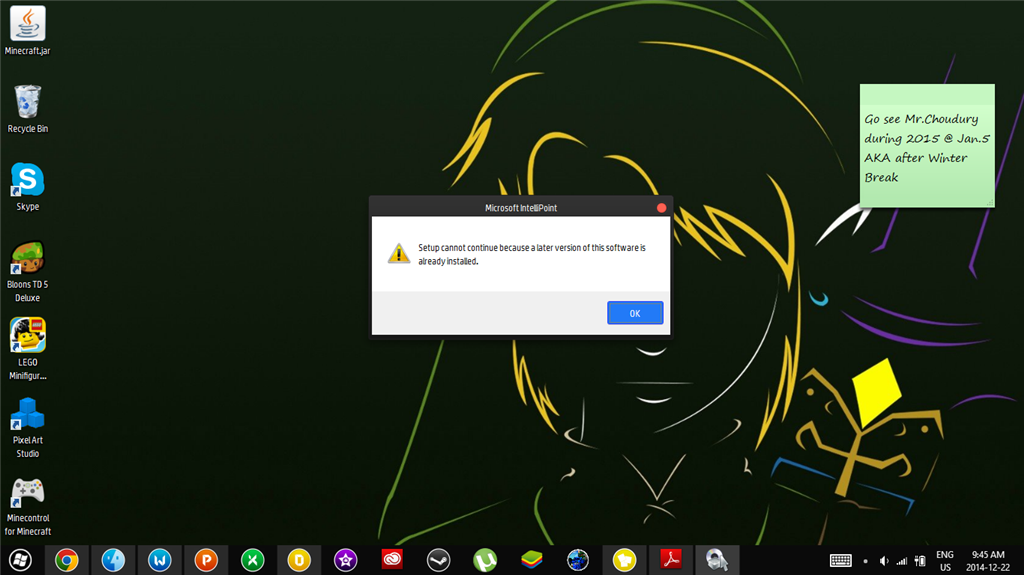This screenshot has width=1024, height=575.
Task: Select the Skype desktop shortcut
Action: [x=27, y=187]
